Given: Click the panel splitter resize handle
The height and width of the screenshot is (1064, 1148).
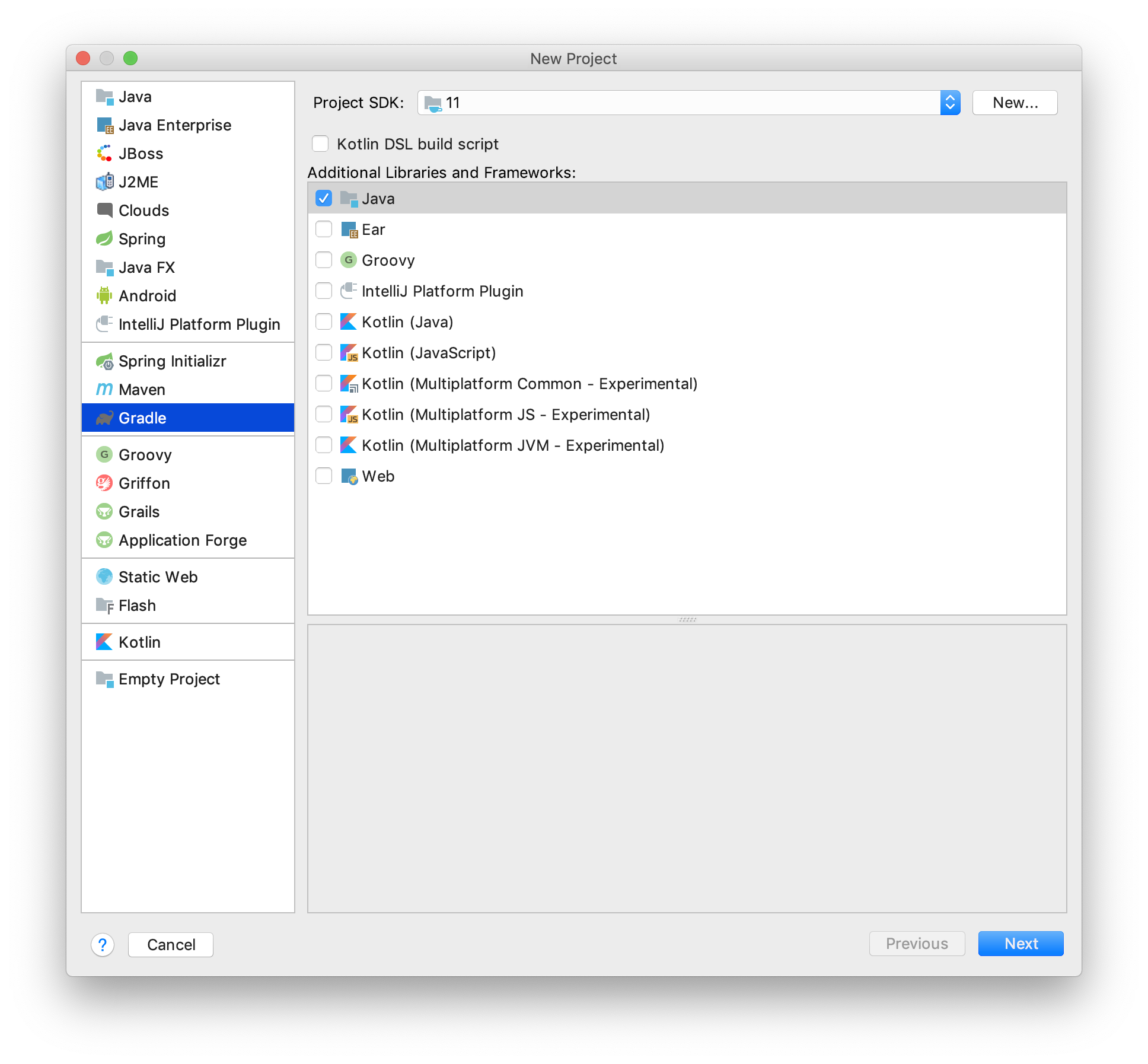Looking at the screenshot, I should pyautogui.click(x=687, y=620).
